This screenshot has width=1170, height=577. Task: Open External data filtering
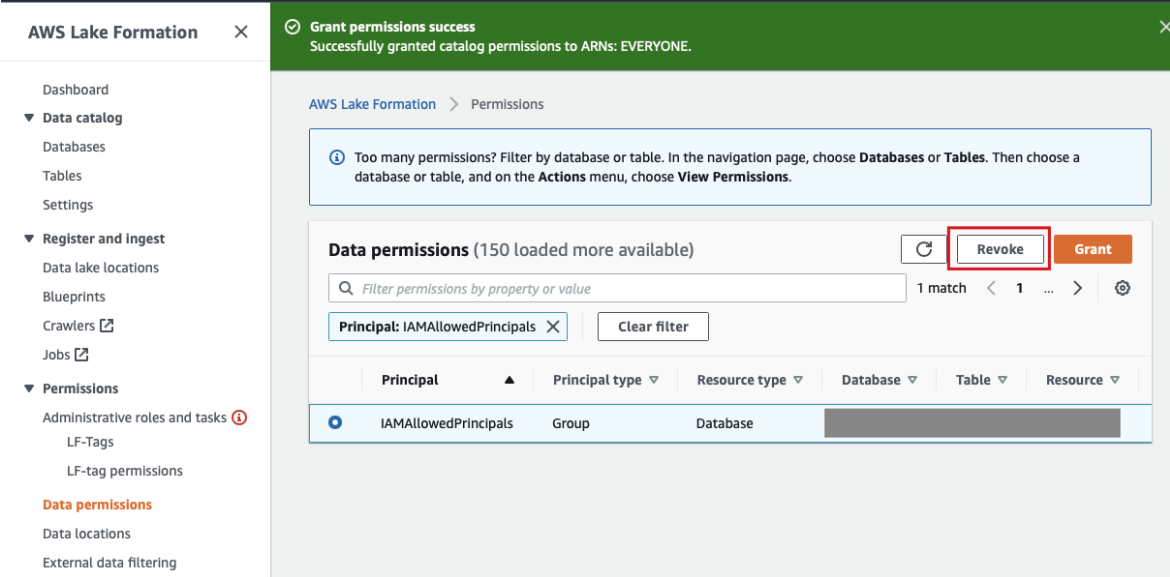pyautogui.click(x=110, y=563)
